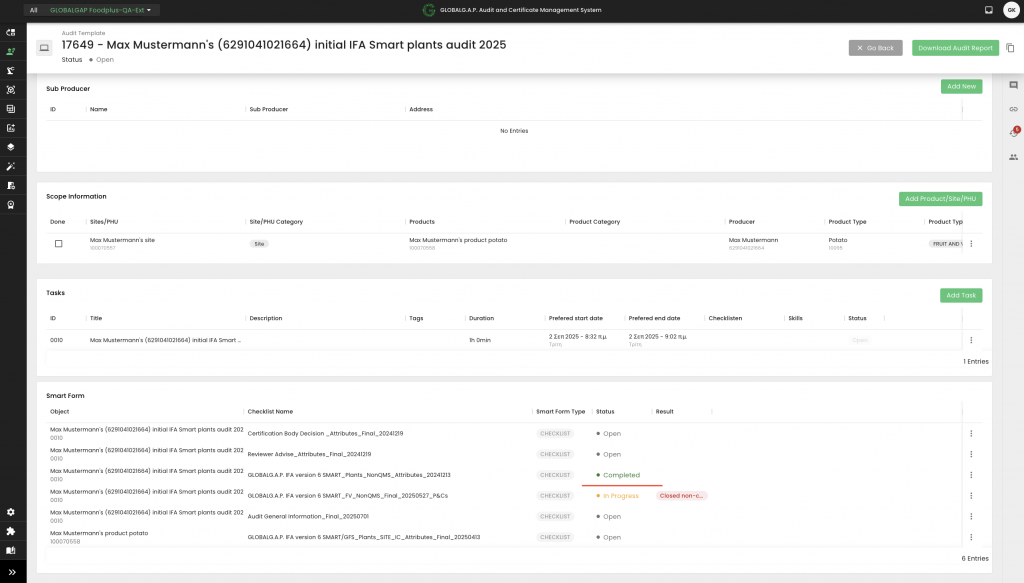
Task: Click the layers stack icon in sidebar
Action: click(x=11, y=146)
